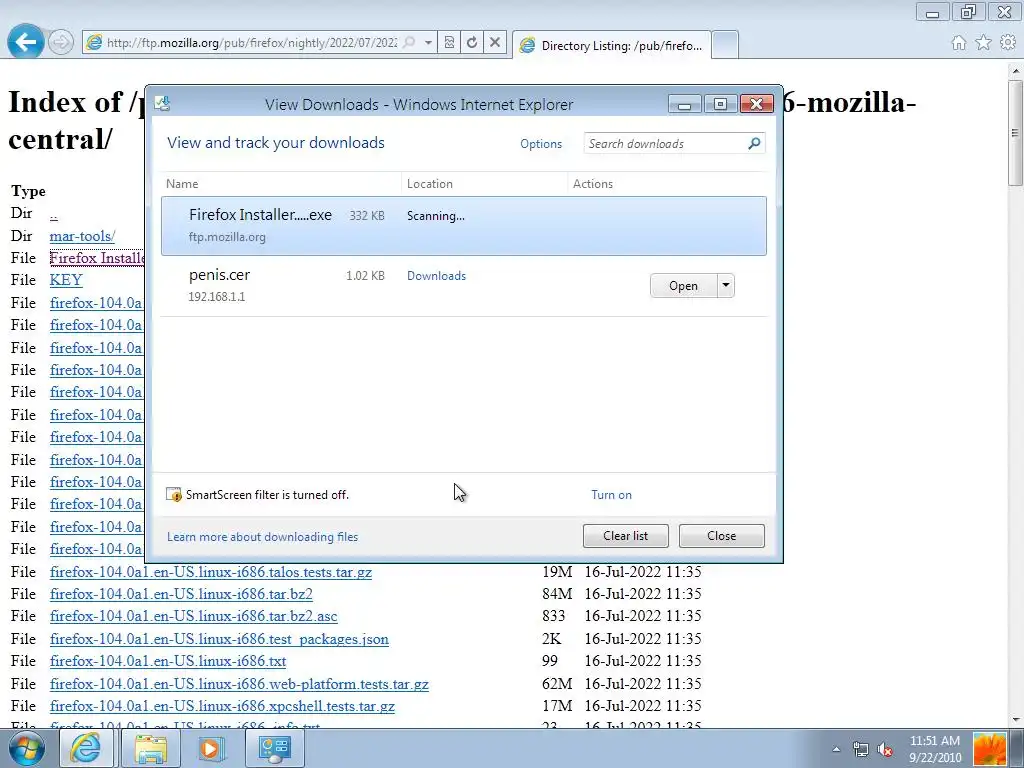The image size is (1024, 768).
Task: Open Windows Explorer from the taskbar
Action: 151,748
